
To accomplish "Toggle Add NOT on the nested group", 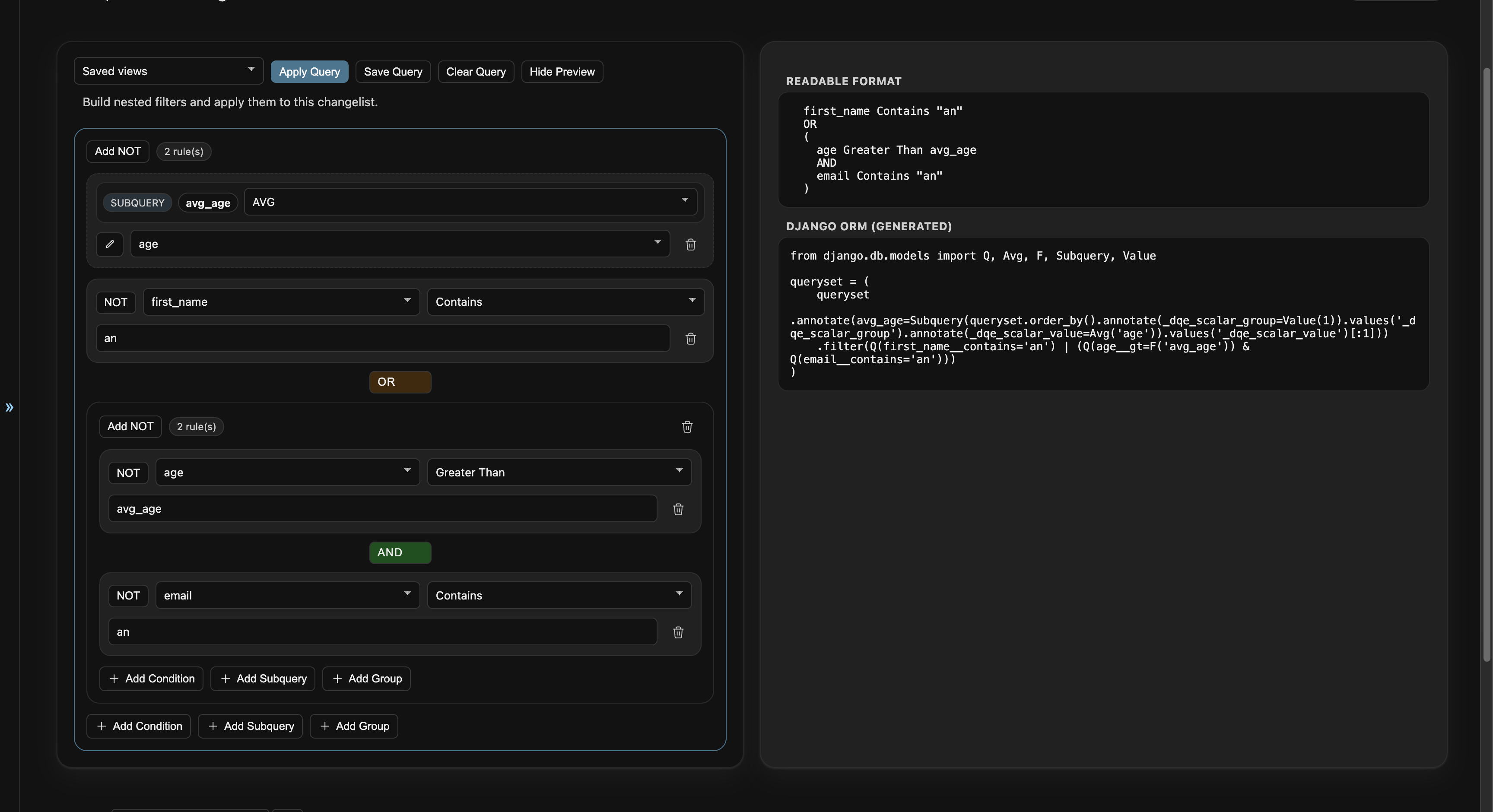I will pos(130,427).
